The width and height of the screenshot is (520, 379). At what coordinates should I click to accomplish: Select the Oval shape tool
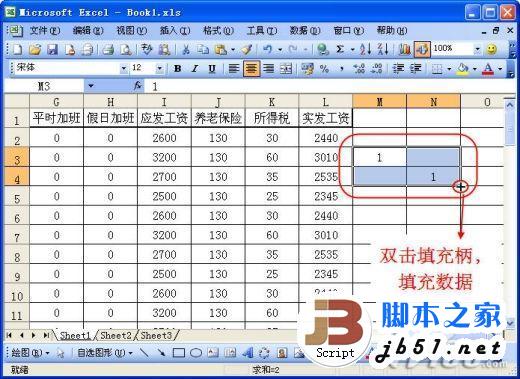tap(196, 353)
